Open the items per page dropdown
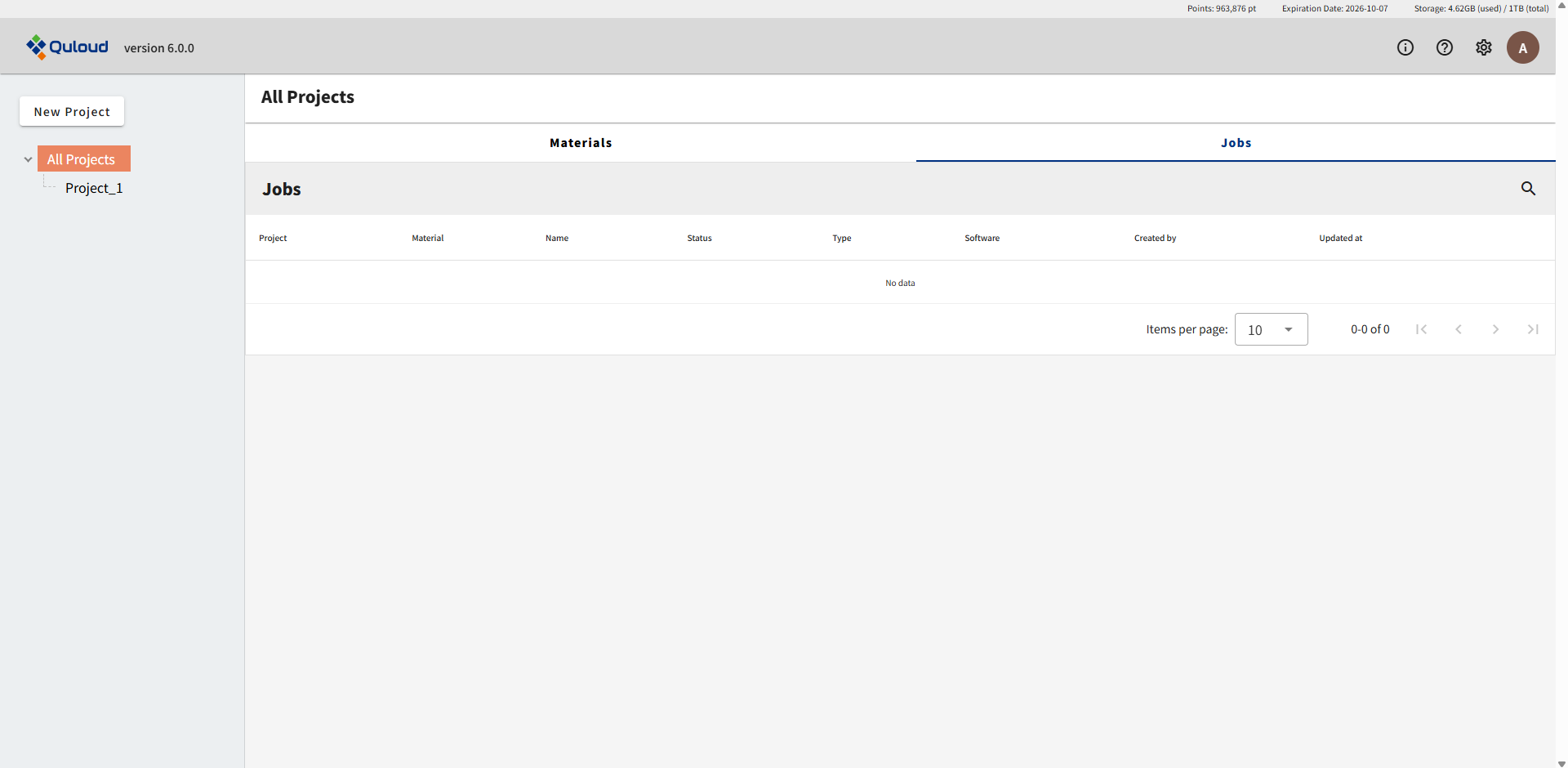 coord(1271,329)
